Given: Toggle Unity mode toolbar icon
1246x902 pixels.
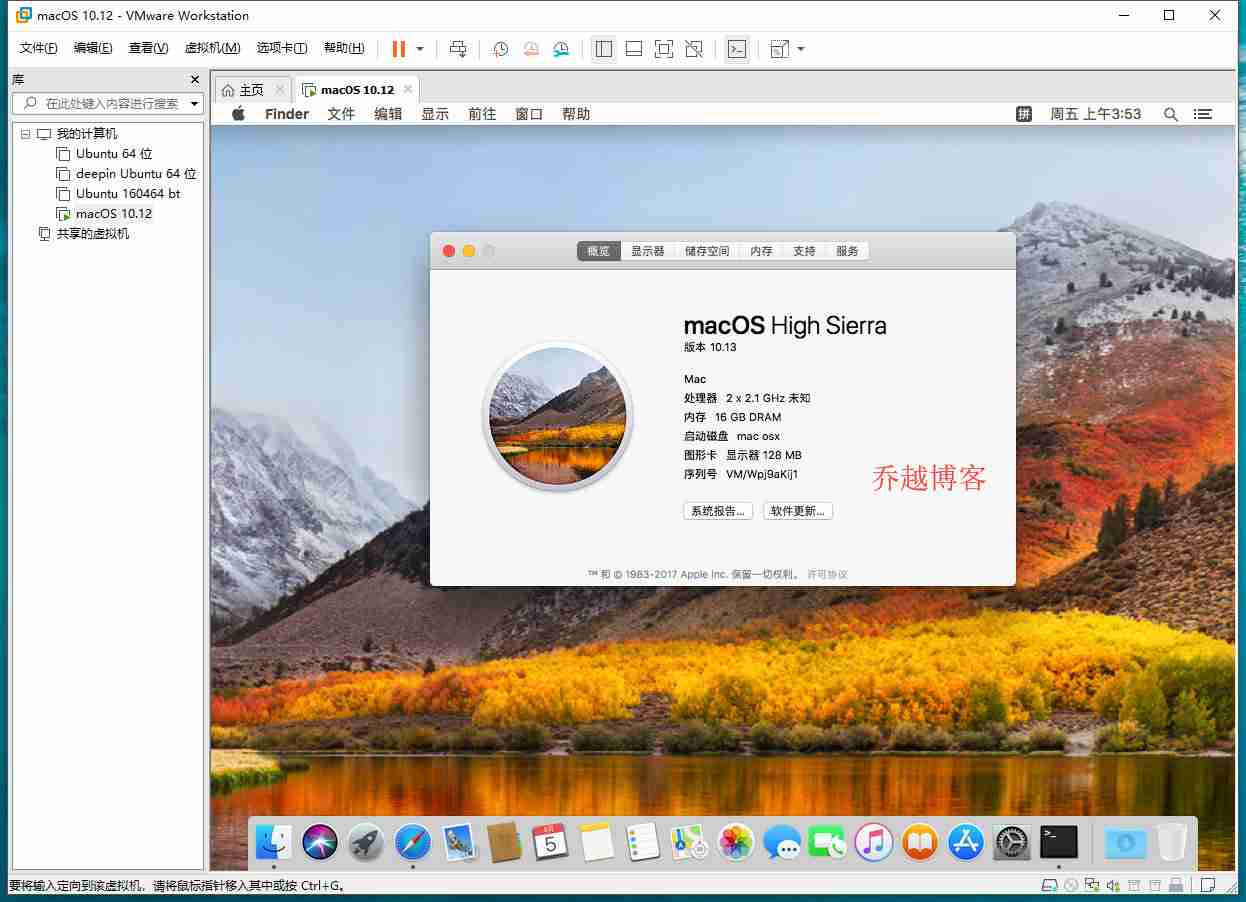Looking at the screenshot, I should 694,49.
